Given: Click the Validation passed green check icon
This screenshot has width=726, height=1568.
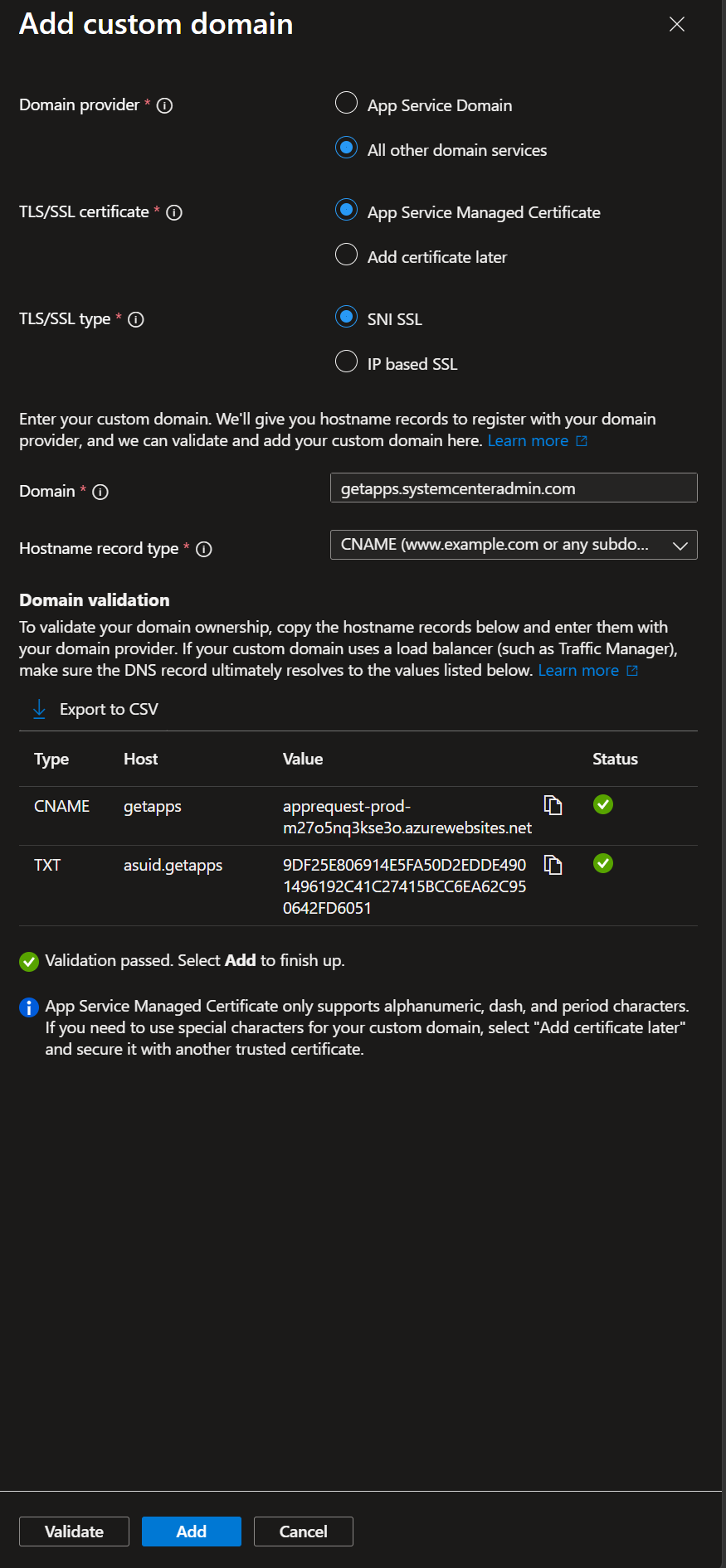Looking at the screenshot, I should 29,961.
